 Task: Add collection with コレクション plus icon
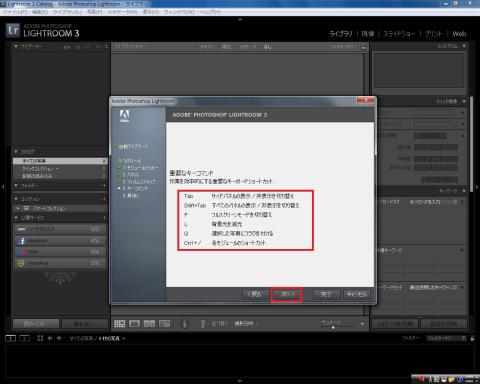[x=104, y=199]
